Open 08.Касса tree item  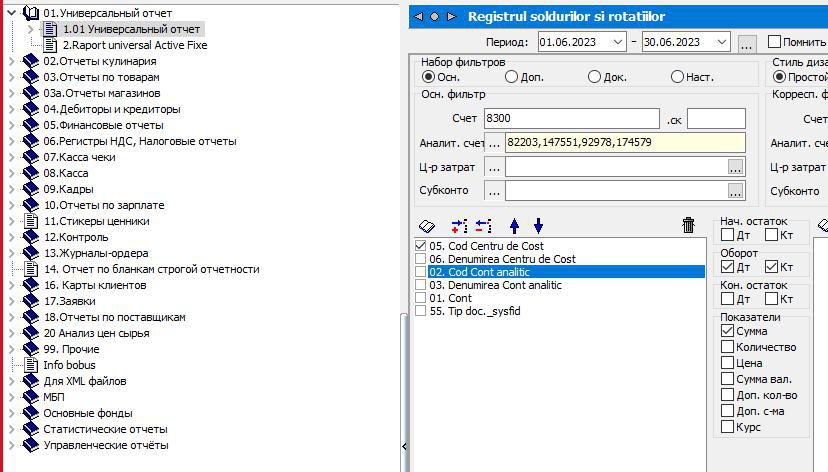(65, 173)
